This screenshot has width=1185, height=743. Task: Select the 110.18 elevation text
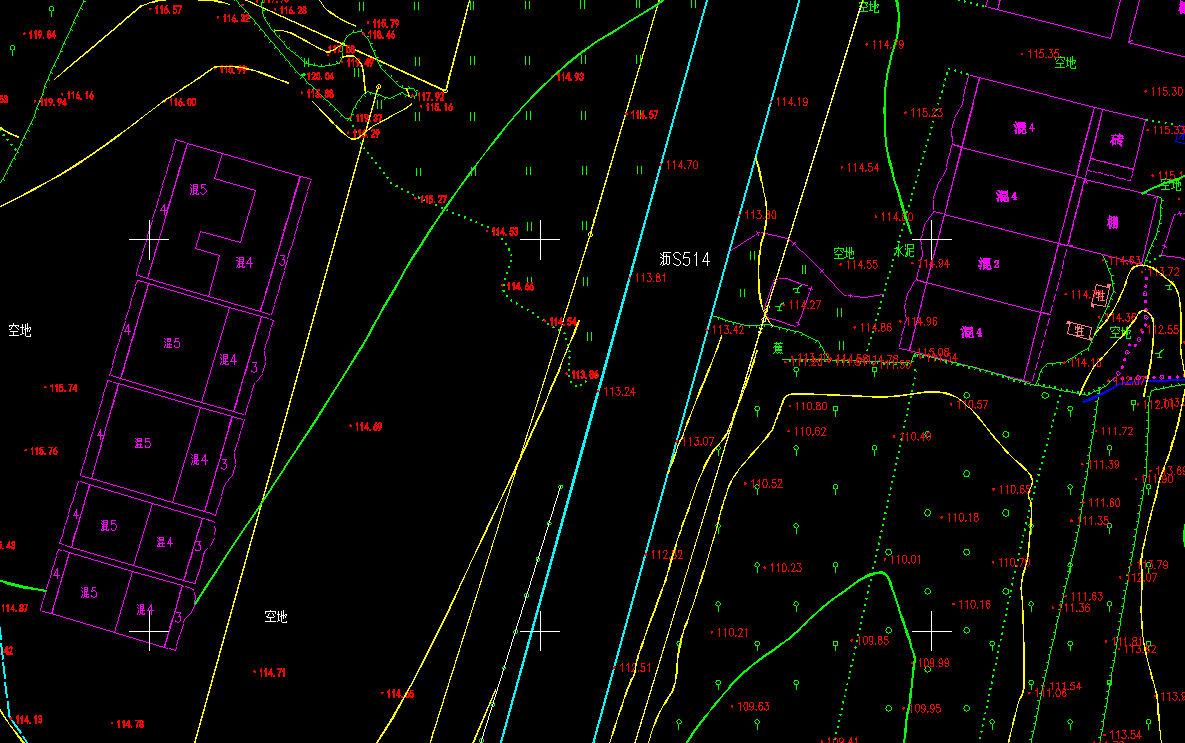coord(962,518)
